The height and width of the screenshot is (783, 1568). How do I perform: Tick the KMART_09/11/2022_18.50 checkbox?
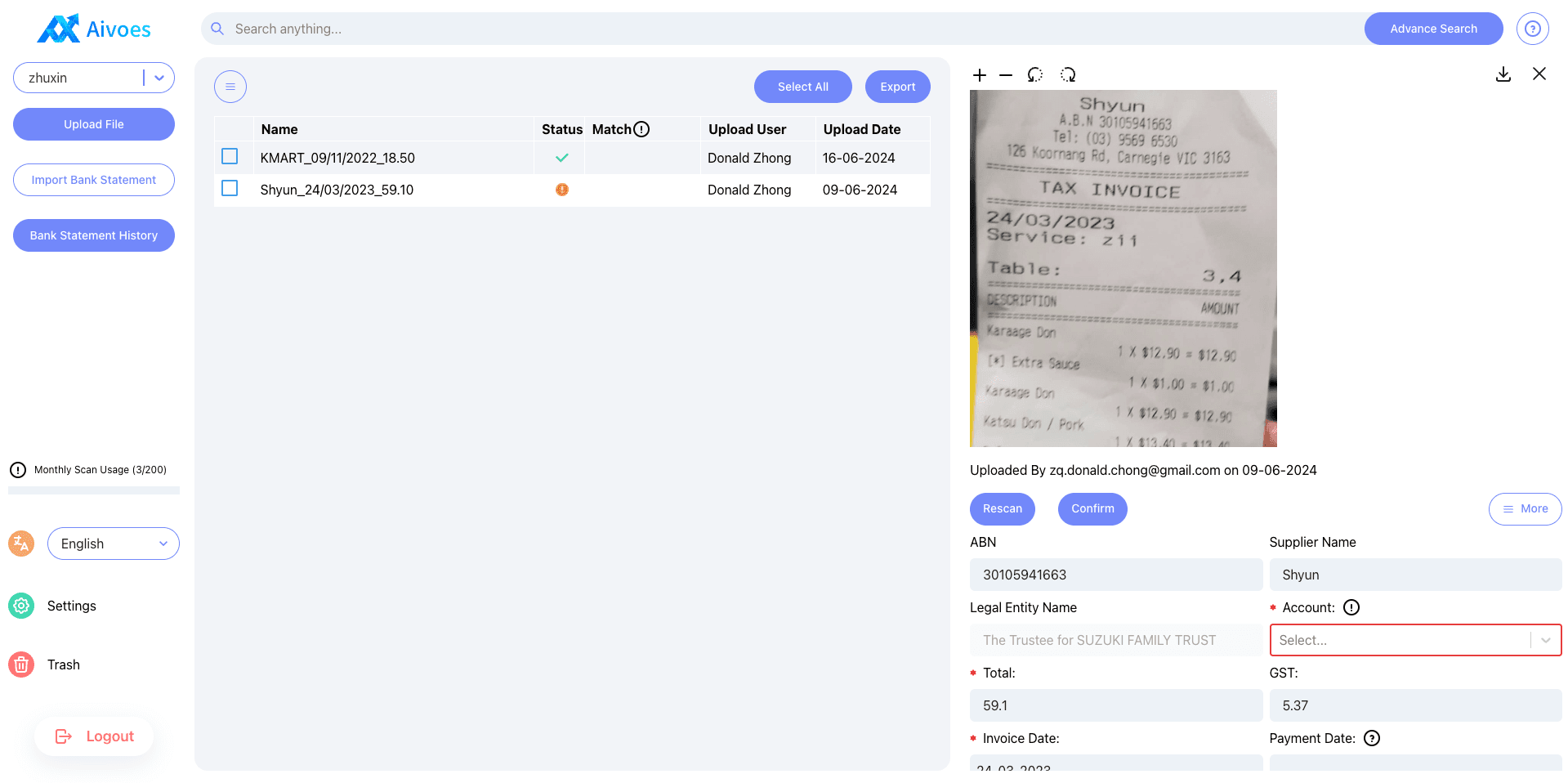230,157
